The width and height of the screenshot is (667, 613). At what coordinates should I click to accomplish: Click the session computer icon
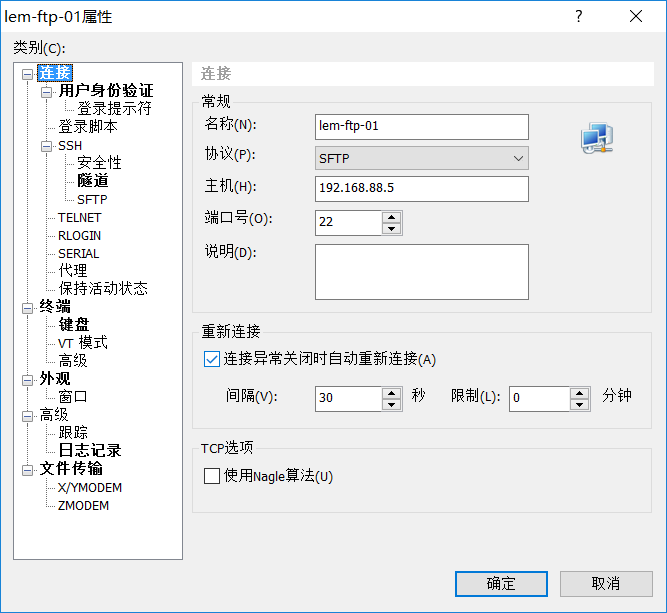pos(597,138)
